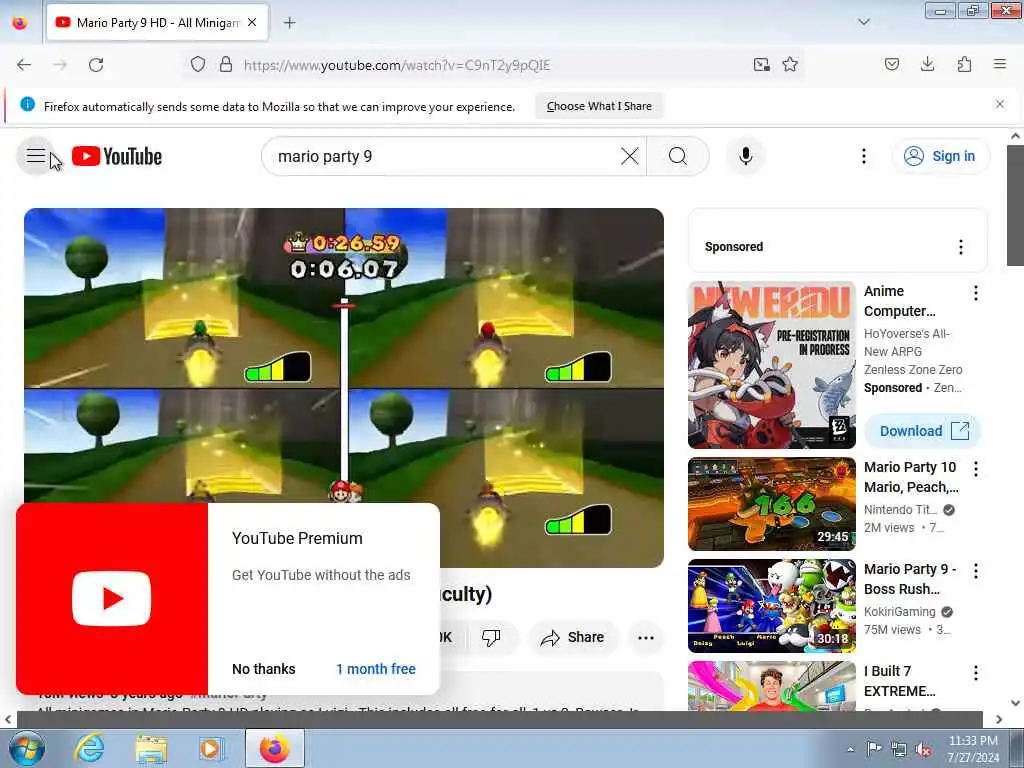Open more actions ellipsis below video

pyautogui.click(x=645, y=637)
